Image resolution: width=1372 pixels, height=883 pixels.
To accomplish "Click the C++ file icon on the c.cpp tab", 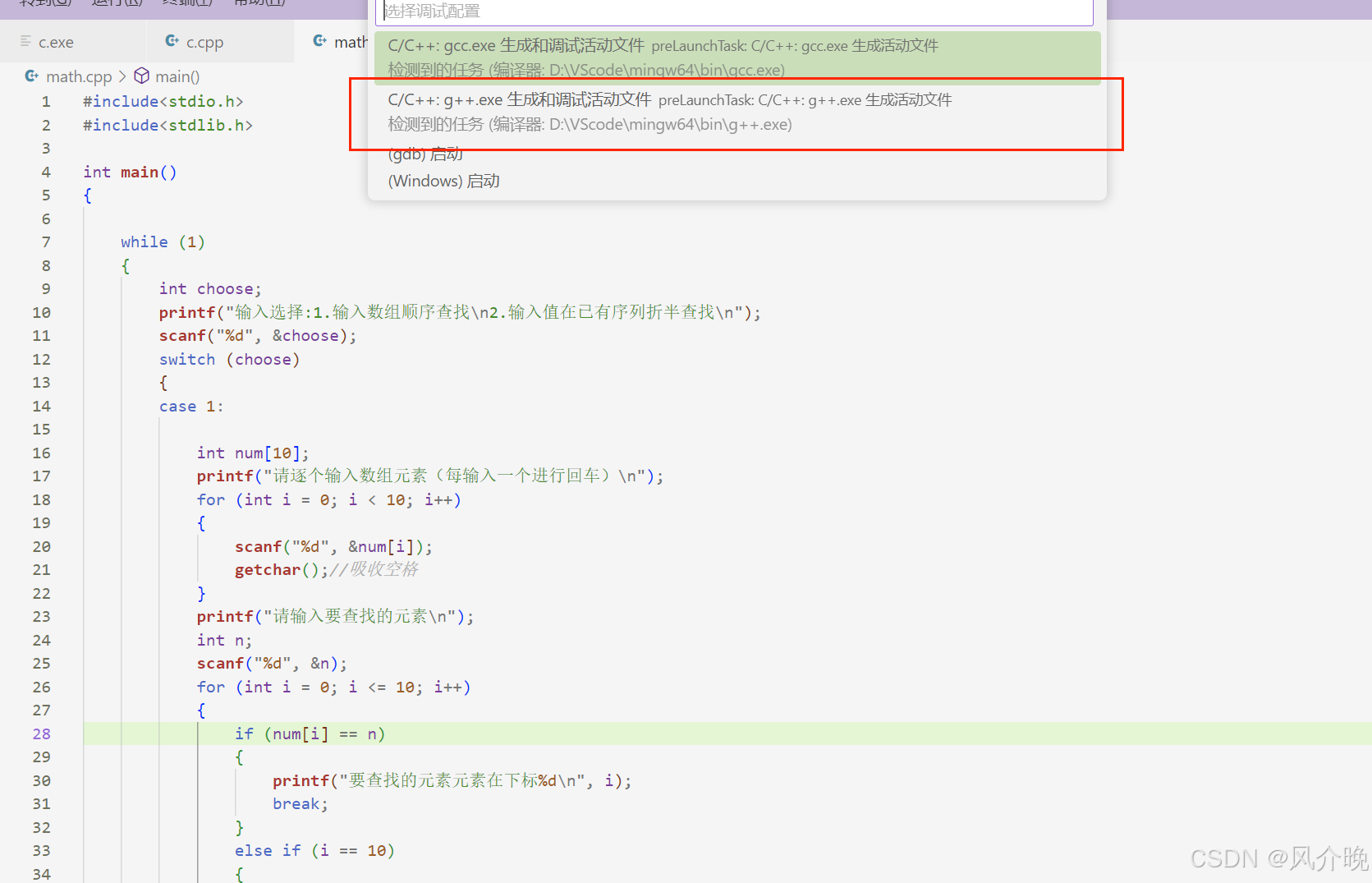I will pyautogui.click(x=171, y=41).
